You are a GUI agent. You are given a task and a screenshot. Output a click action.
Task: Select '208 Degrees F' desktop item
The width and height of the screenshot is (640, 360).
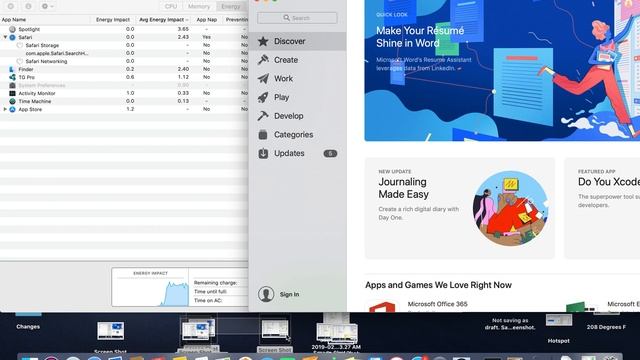(606, 327)
